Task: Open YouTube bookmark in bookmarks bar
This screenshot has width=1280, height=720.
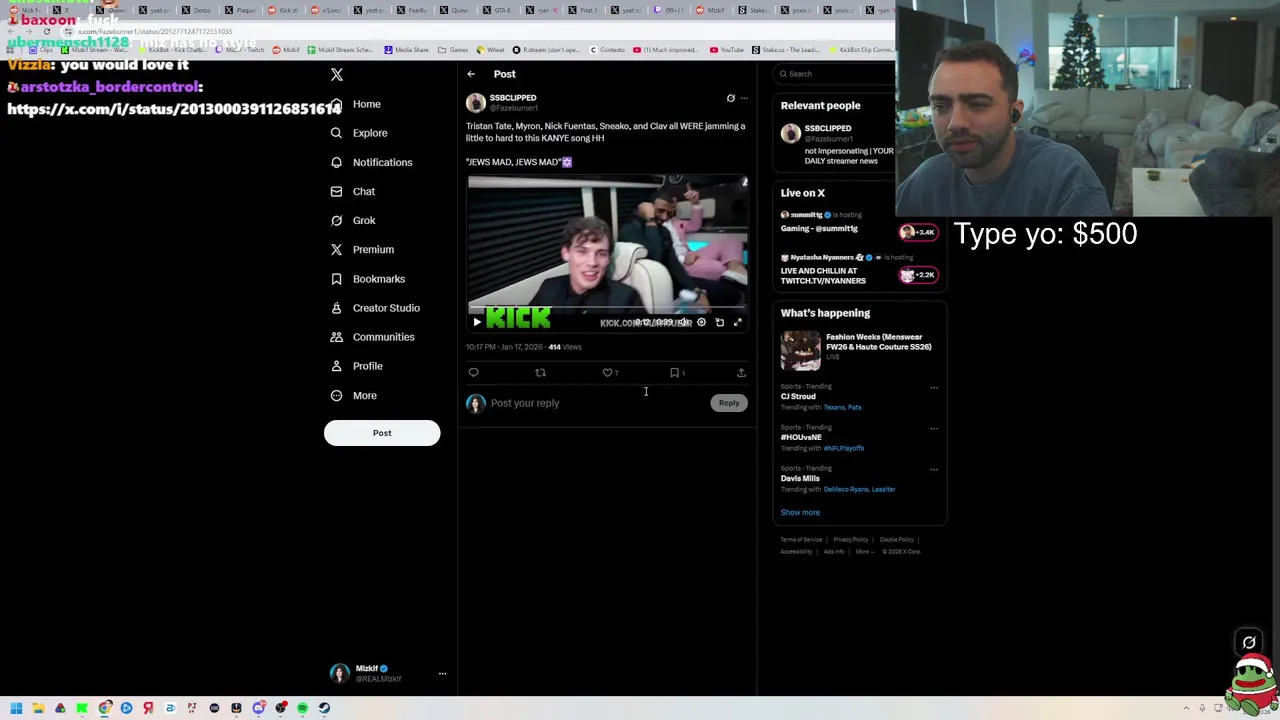Action: click(727, 50)
